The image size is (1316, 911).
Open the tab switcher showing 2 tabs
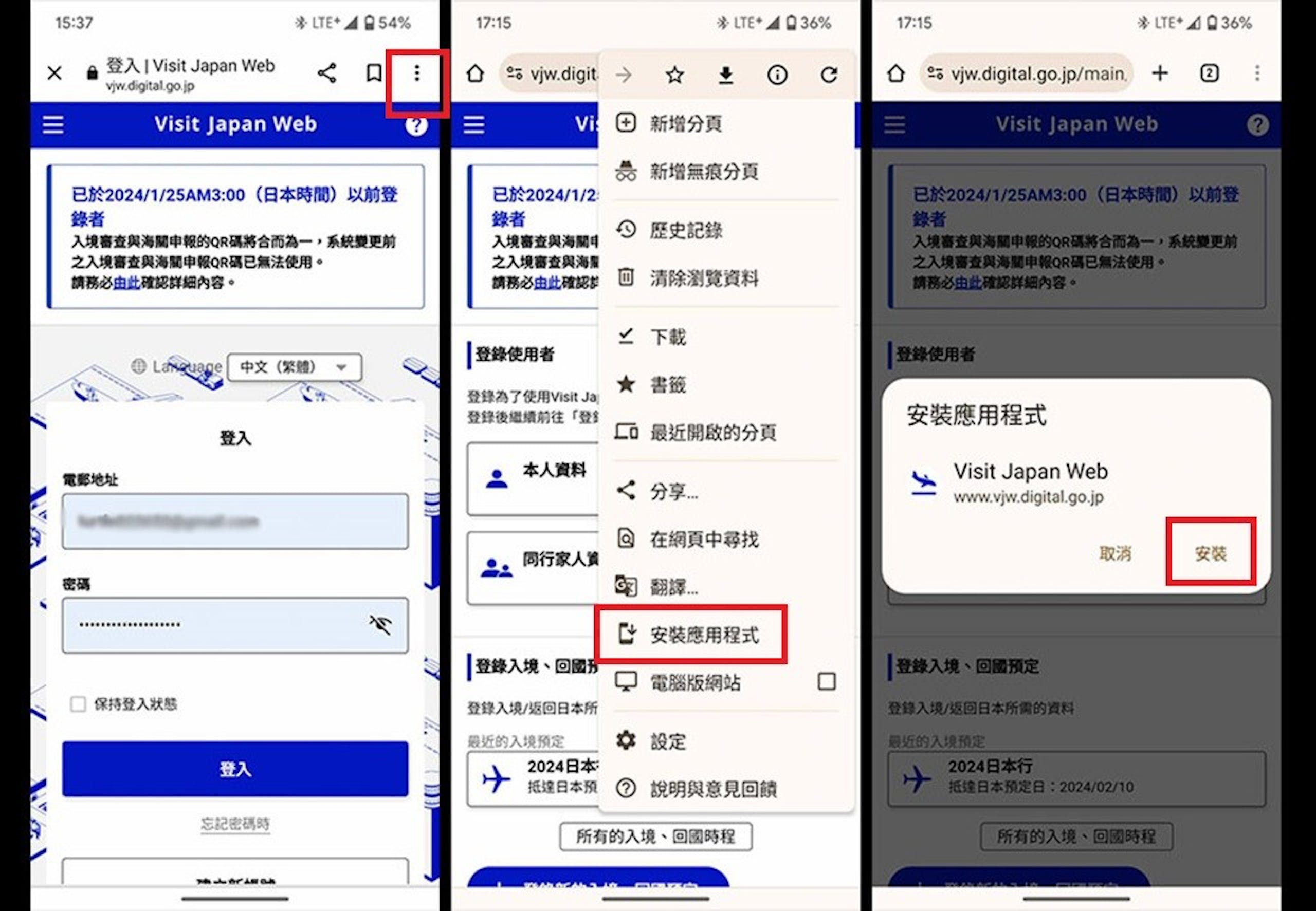1209,73
